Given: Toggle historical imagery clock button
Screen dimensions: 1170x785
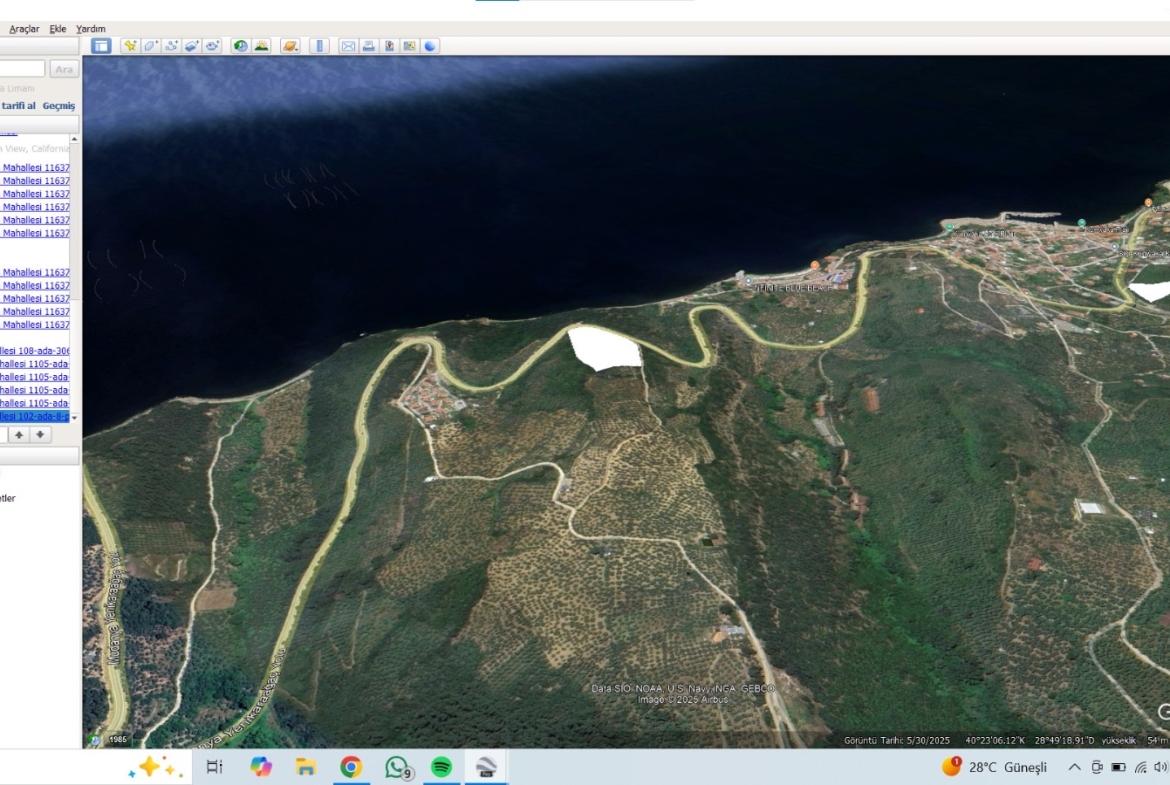Looking at the screenshot, I should [240, 46].
